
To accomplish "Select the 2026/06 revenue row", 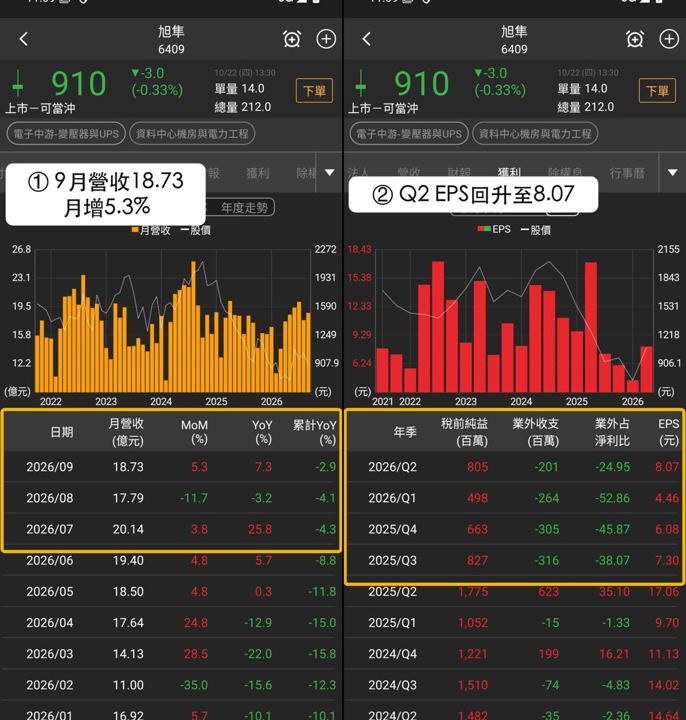I will (x=171, y=560).
